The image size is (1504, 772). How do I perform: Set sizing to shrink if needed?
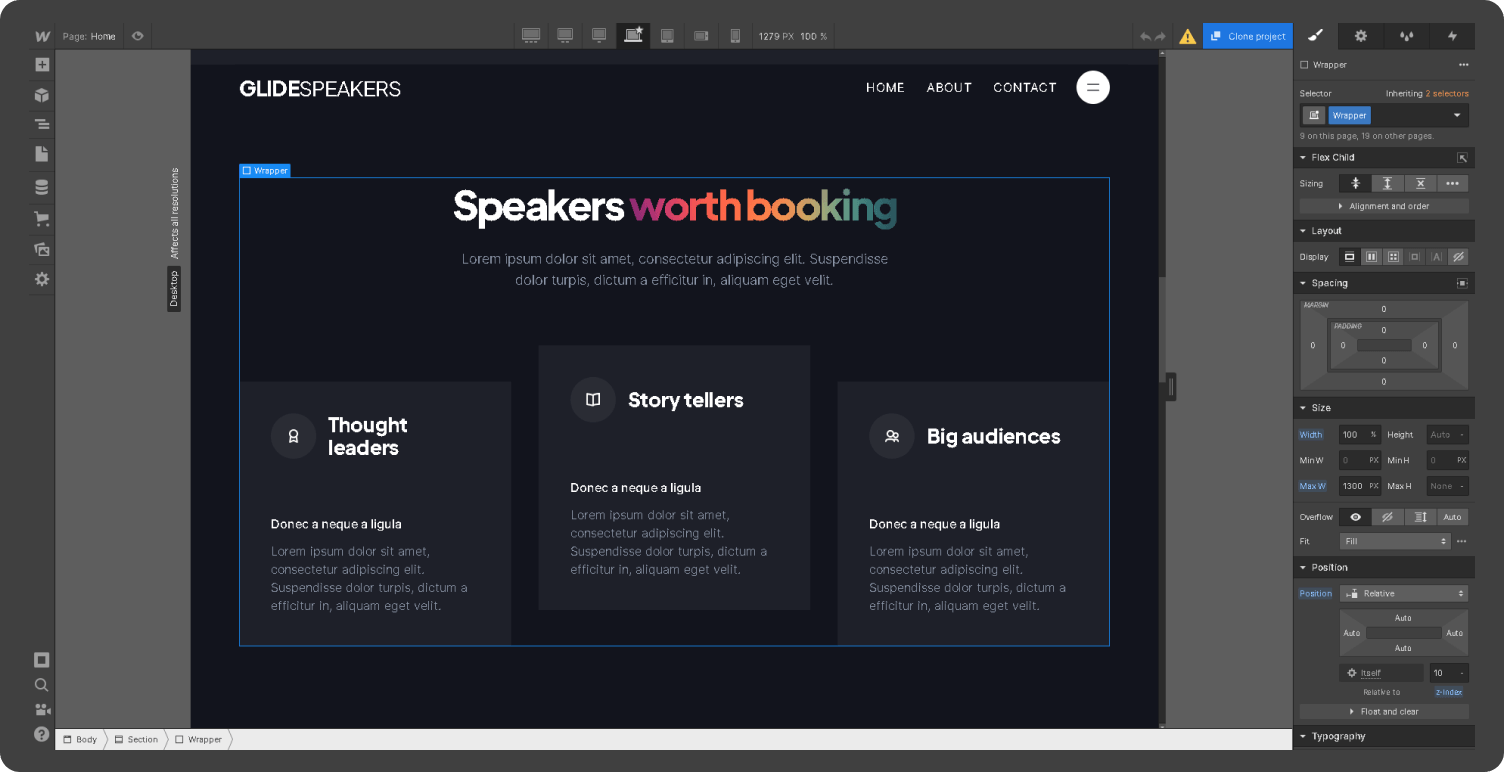(x=1356, y=183)
